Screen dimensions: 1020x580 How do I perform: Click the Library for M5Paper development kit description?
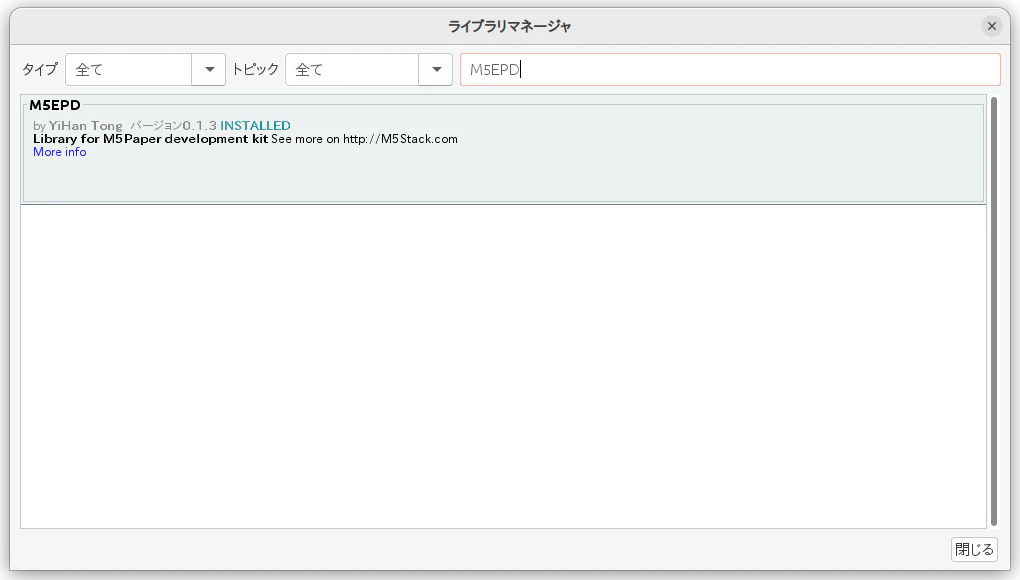(x=150, y=139)
